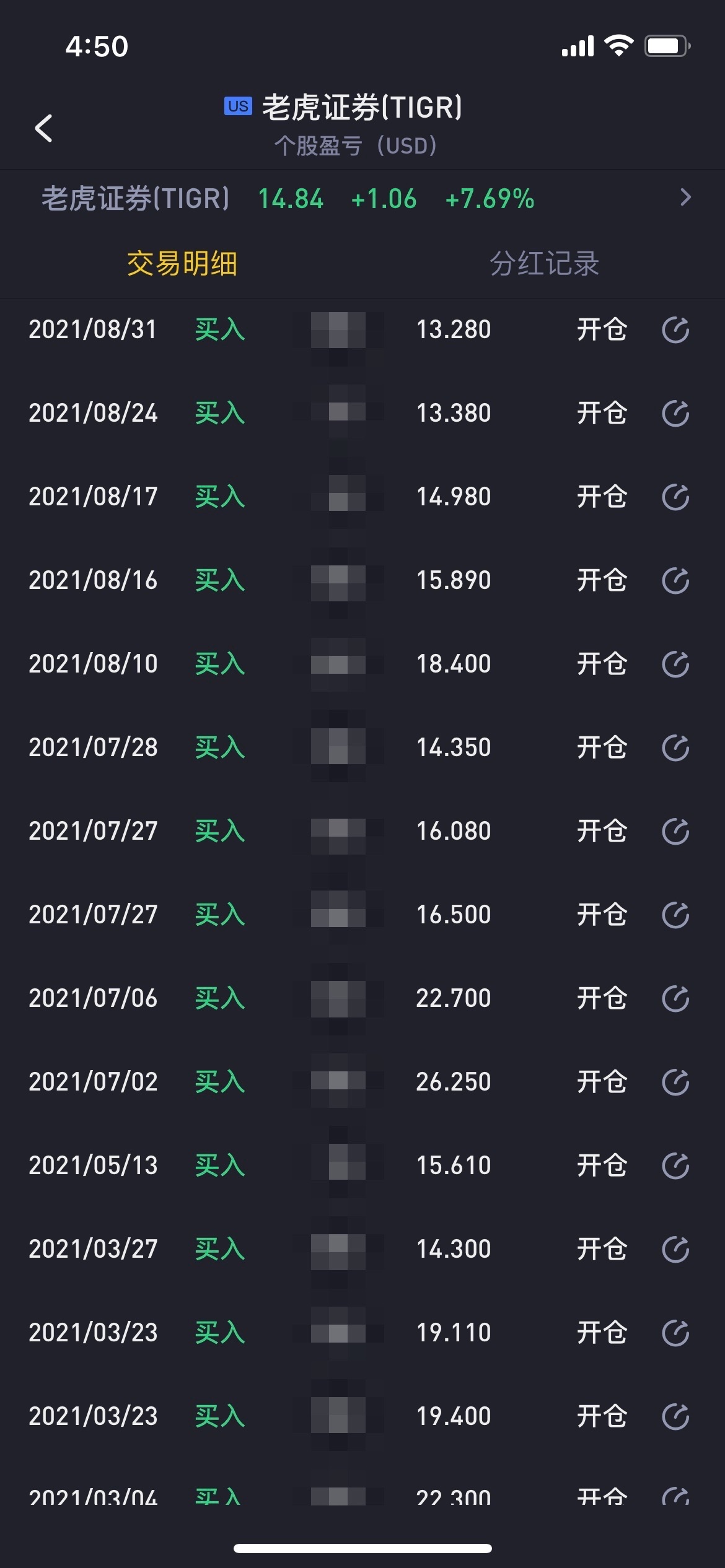Tap share icon on the 22.700 trade row

675,998
